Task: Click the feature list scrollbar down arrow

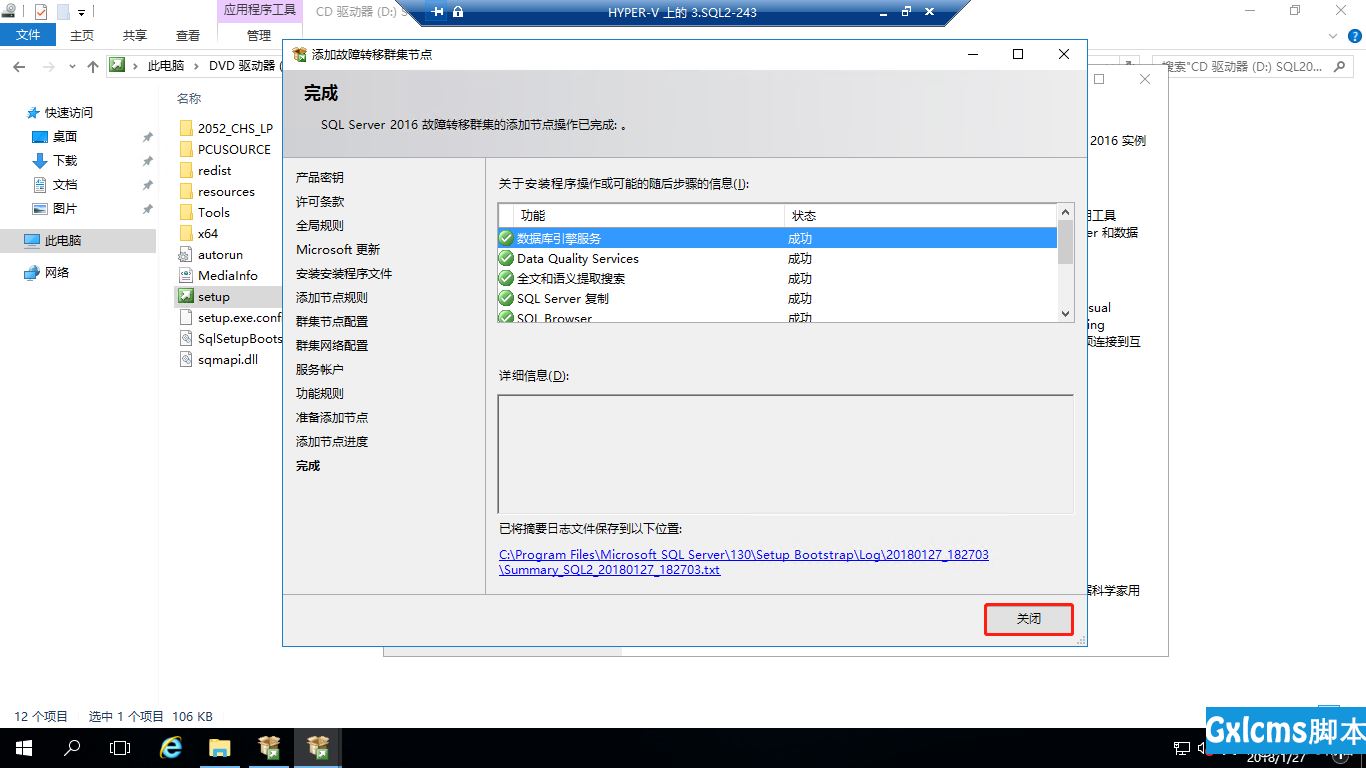Action: pyautogui.click(x=1065, y=314)
